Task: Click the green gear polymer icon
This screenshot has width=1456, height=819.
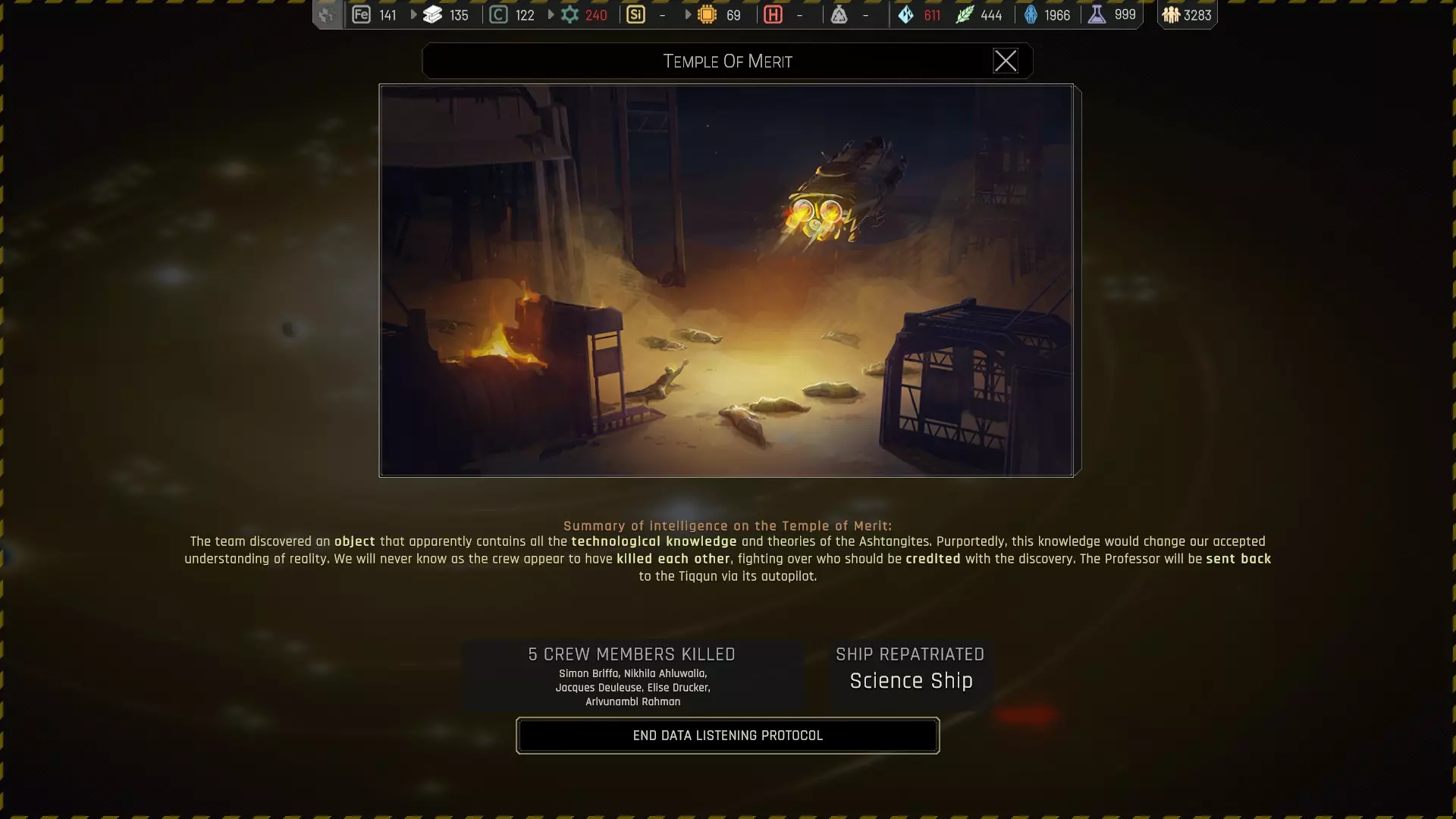Action: pyautogui.click(x=570, y=14)
